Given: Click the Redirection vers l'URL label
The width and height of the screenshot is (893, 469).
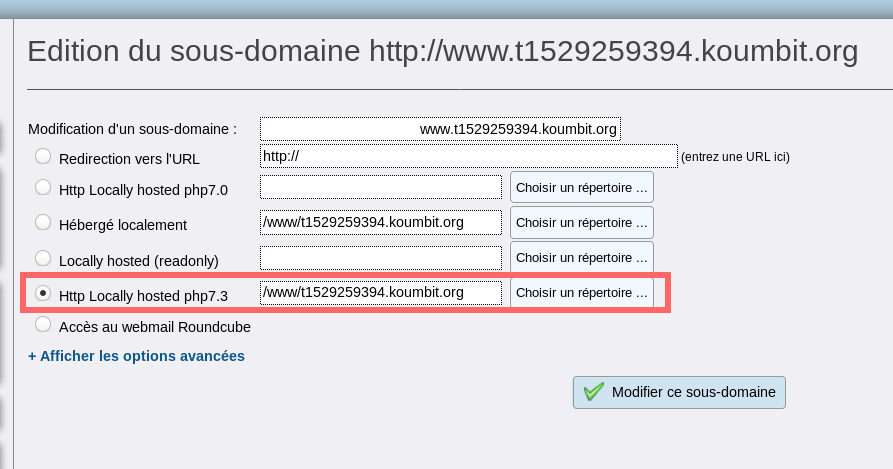Looking at the screenshot, I should coord(129,159).
